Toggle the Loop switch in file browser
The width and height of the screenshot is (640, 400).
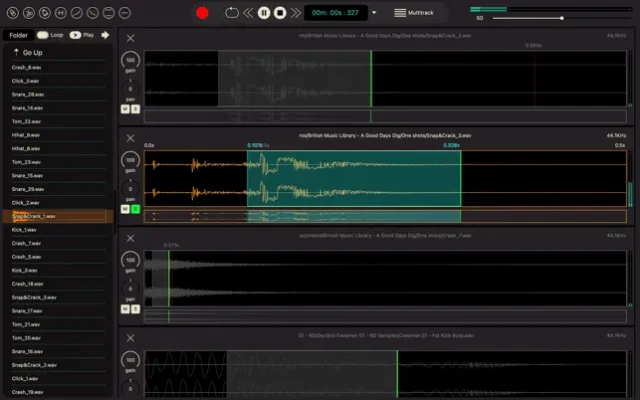click(x=41, y=34)
